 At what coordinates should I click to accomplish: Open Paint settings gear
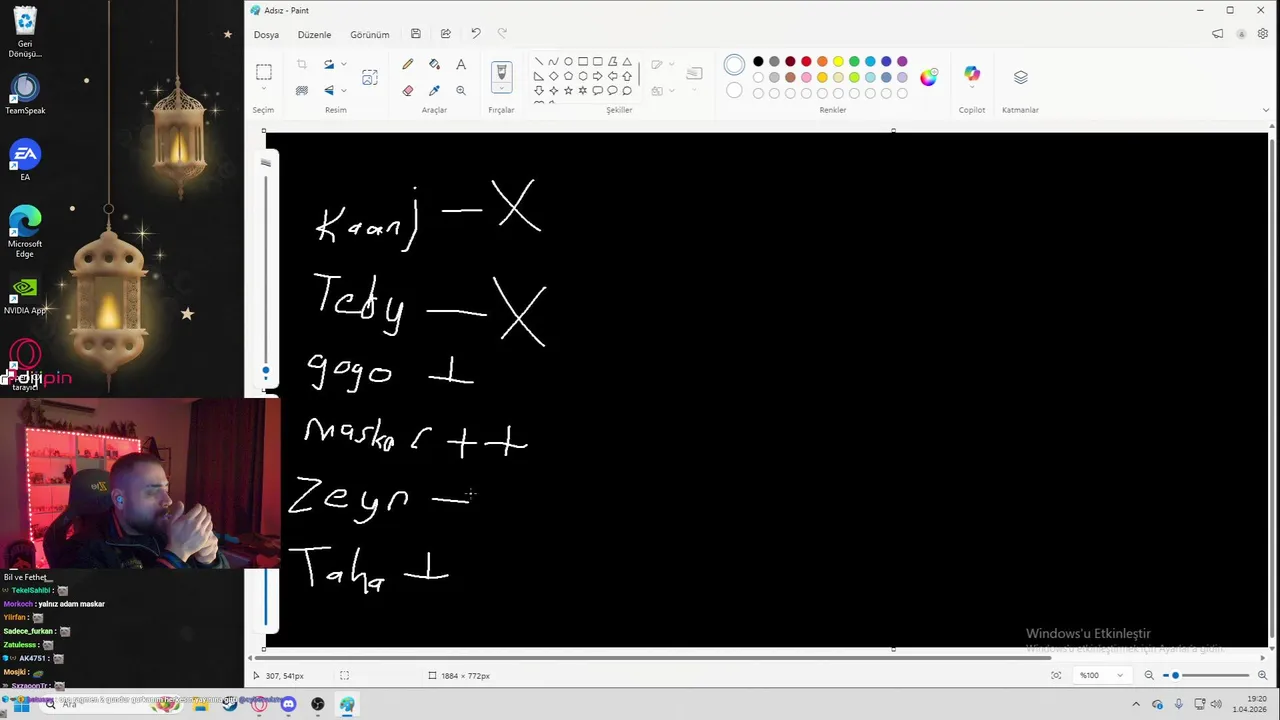[x=1263, y=34]
